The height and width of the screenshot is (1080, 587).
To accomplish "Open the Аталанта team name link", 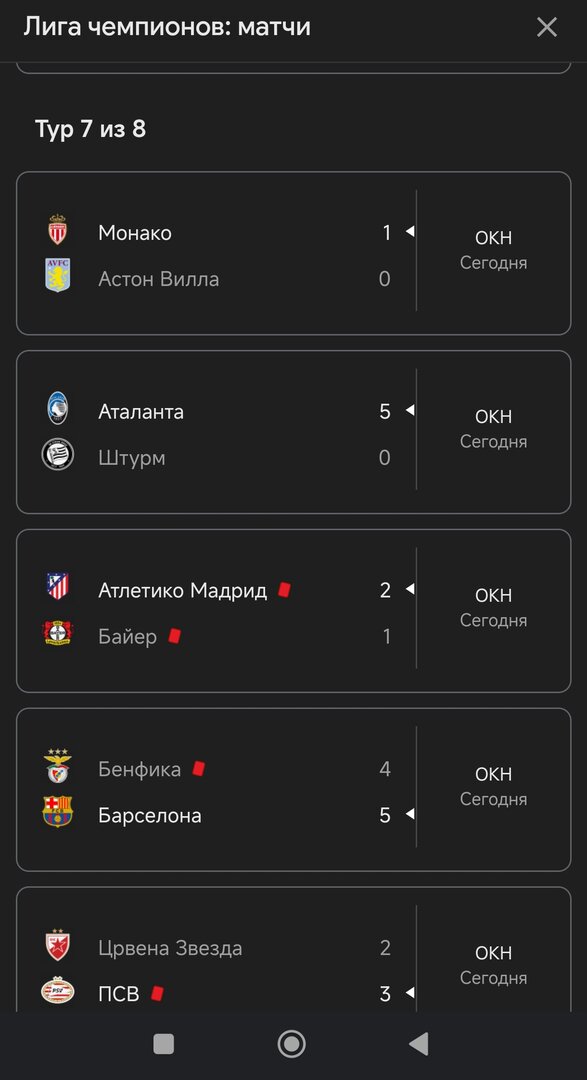I will 141,412.
